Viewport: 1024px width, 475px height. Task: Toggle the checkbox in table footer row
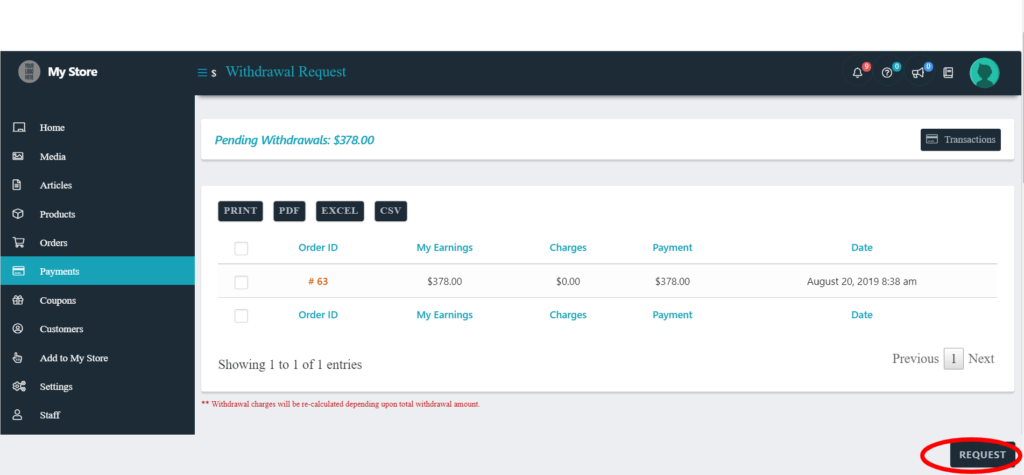(x=241, y=315)
